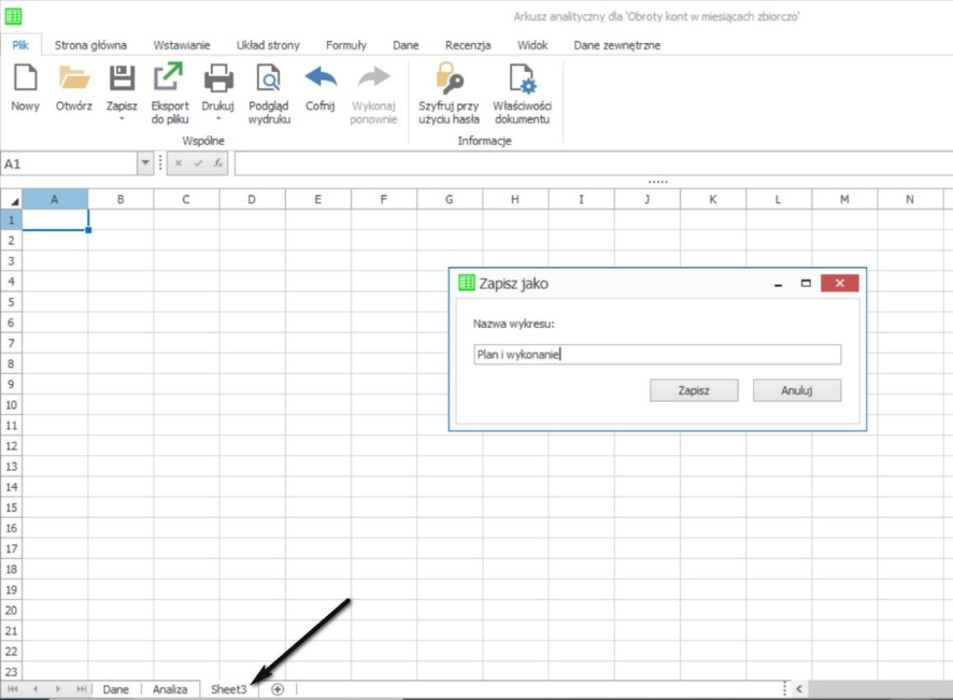Screen dimensions: 953x700
Task: Expand the Drukuj dropdown arrow
Action: point(218,119)
